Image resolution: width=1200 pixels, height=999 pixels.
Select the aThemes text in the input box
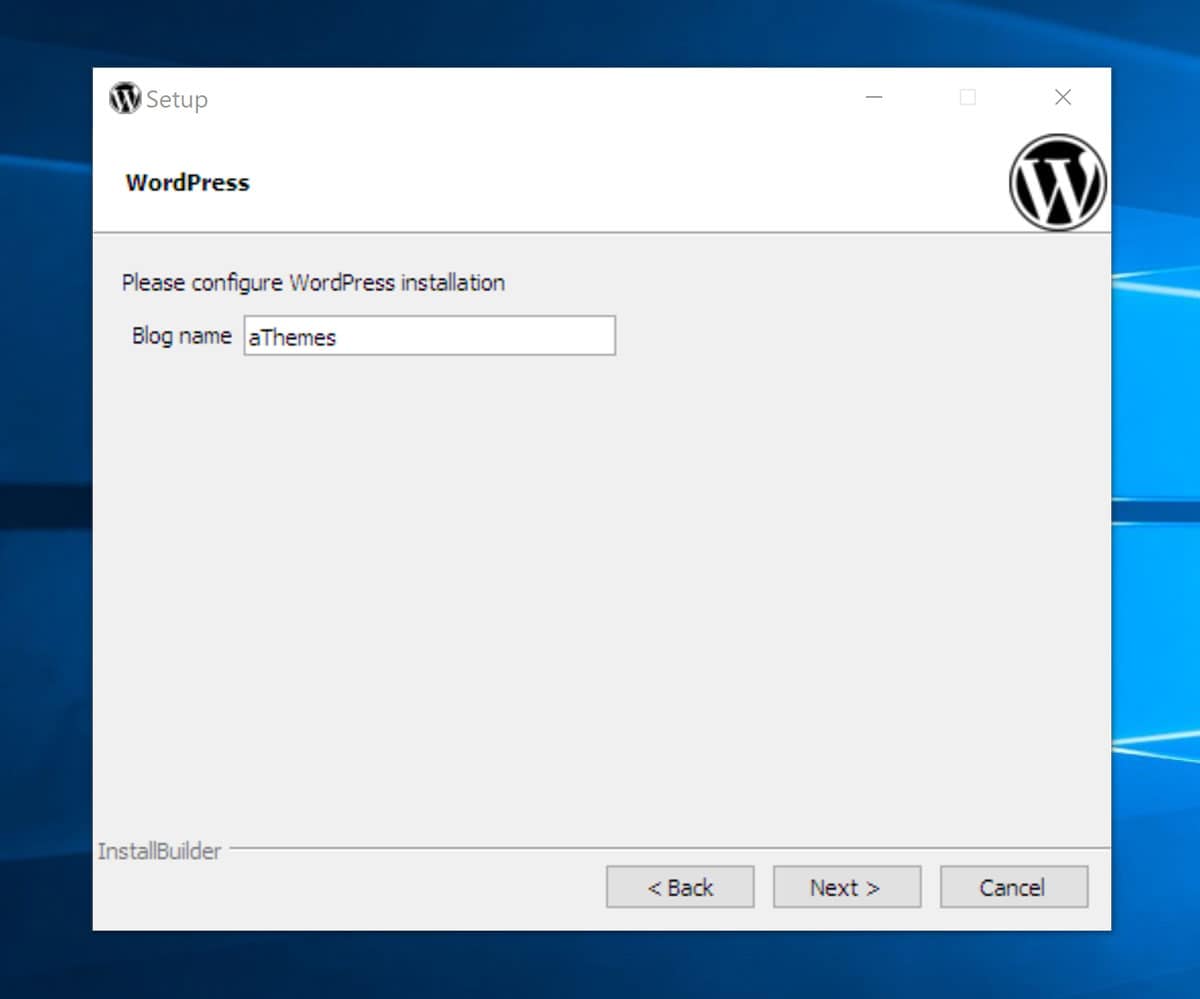click(x=291, y=338)
